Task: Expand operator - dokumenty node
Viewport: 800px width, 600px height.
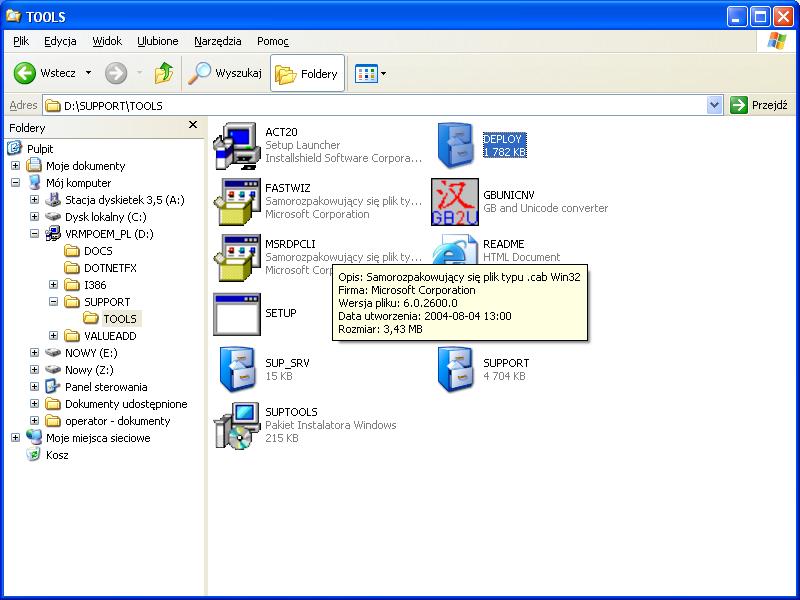Action: coord(34,420)
